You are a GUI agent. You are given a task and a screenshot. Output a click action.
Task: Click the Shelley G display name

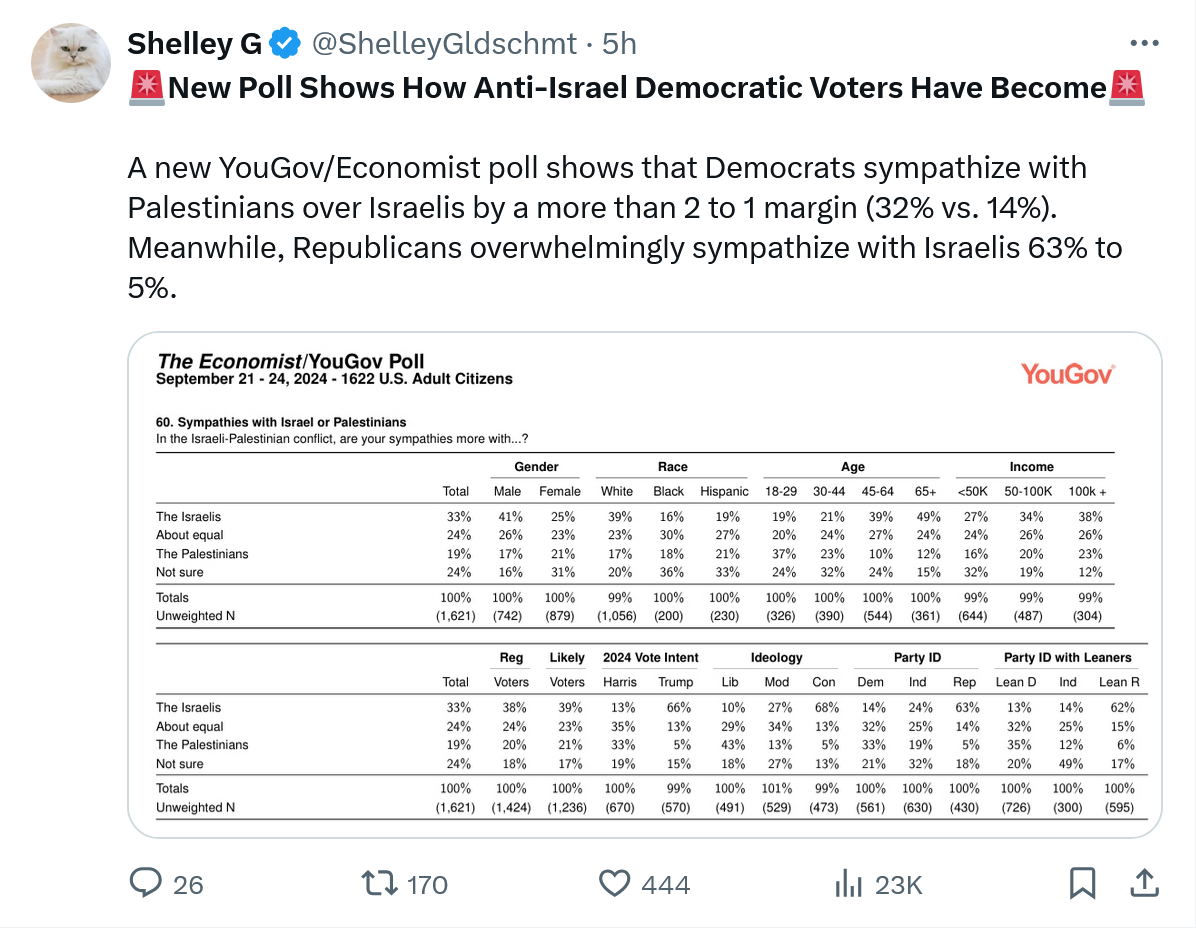click(195, 44)
